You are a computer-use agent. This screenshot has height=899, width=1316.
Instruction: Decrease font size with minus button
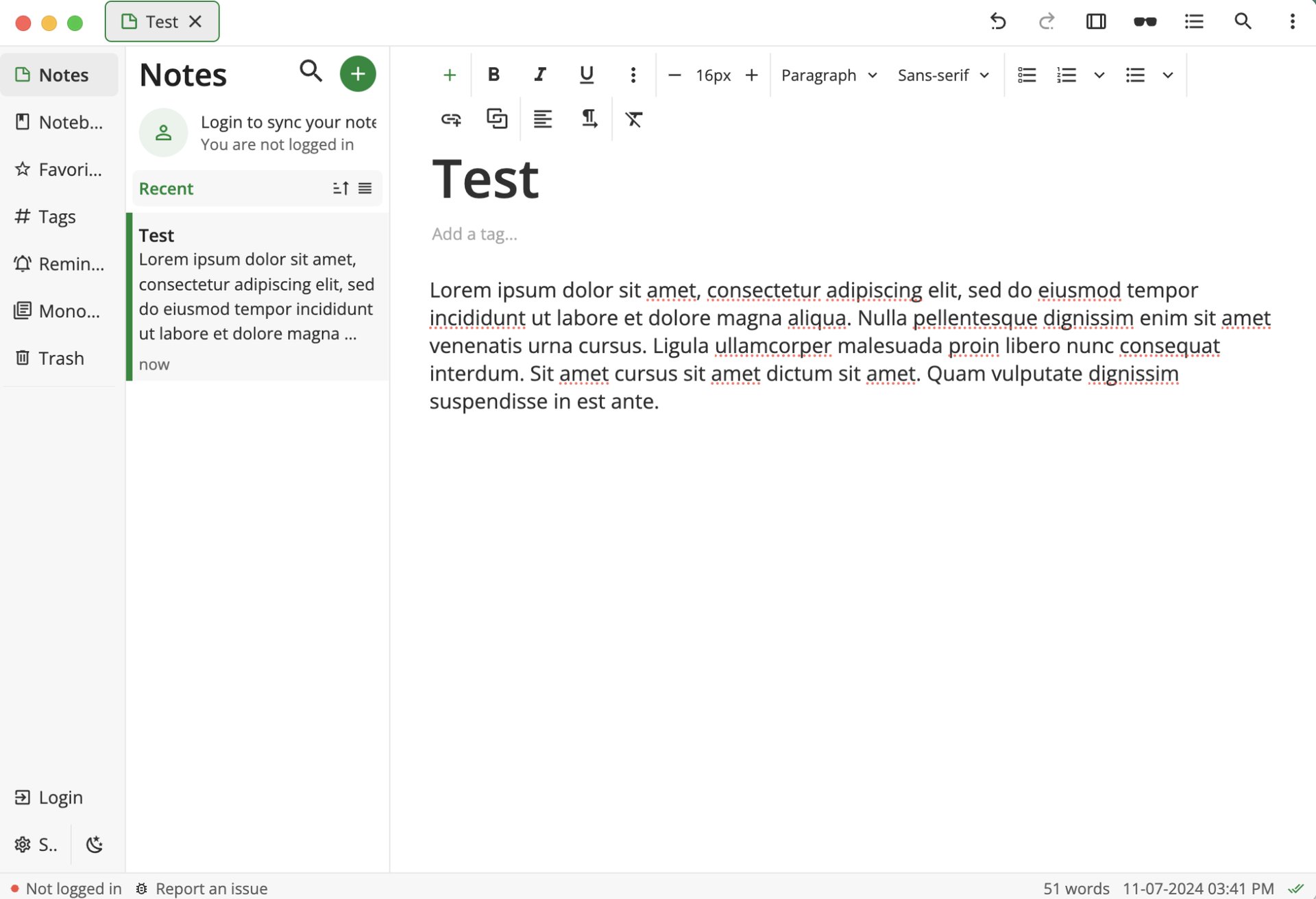tap(674, 75)
